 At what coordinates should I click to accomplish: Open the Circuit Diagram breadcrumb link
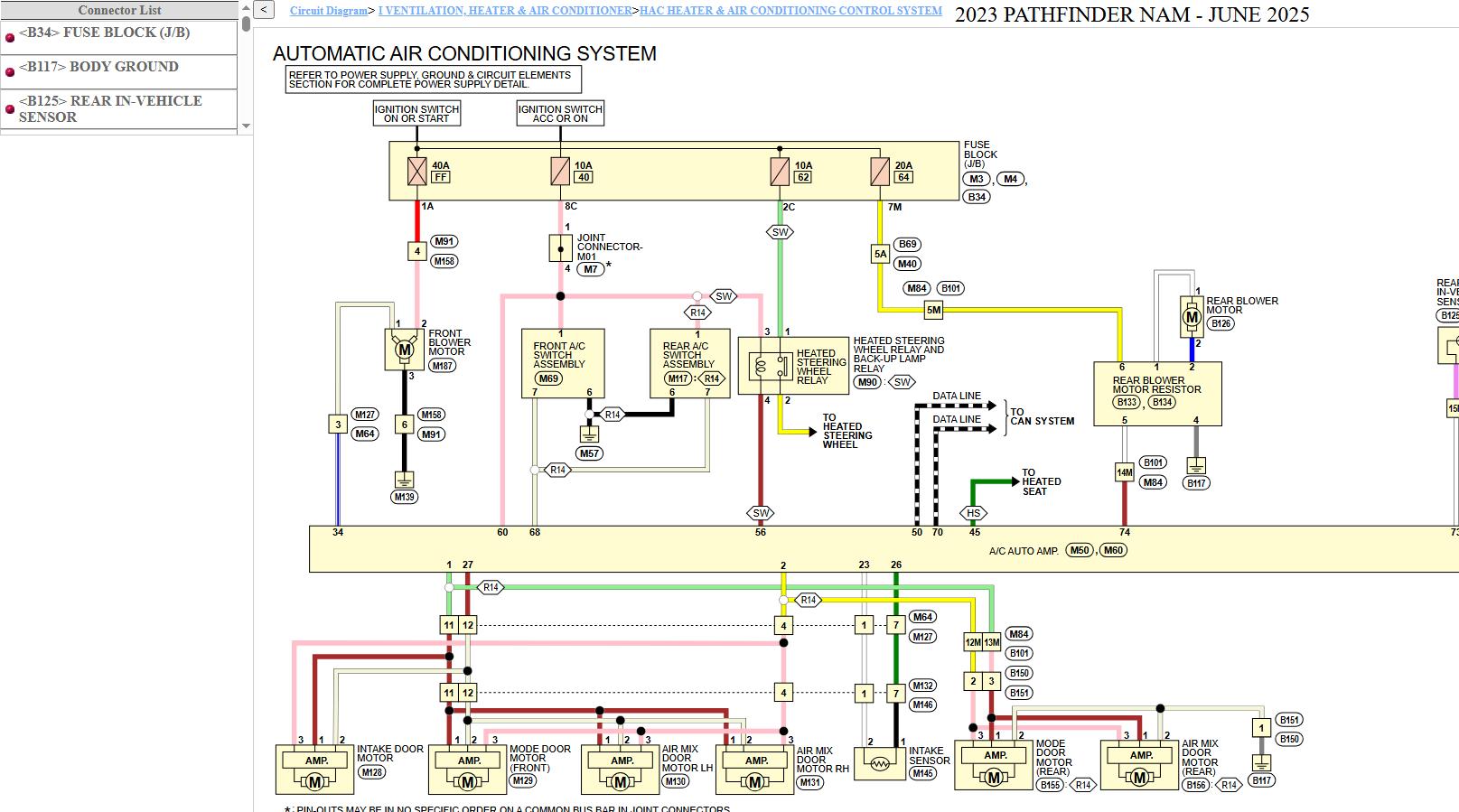pyautogui.click(x=329, y=11)
